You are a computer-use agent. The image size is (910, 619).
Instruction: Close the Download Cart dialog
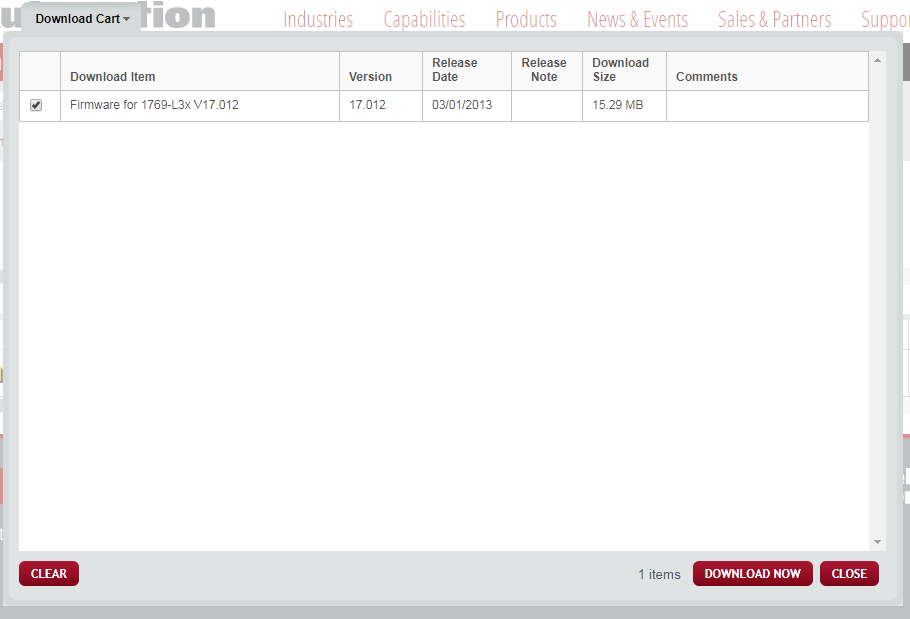point(849,574)
